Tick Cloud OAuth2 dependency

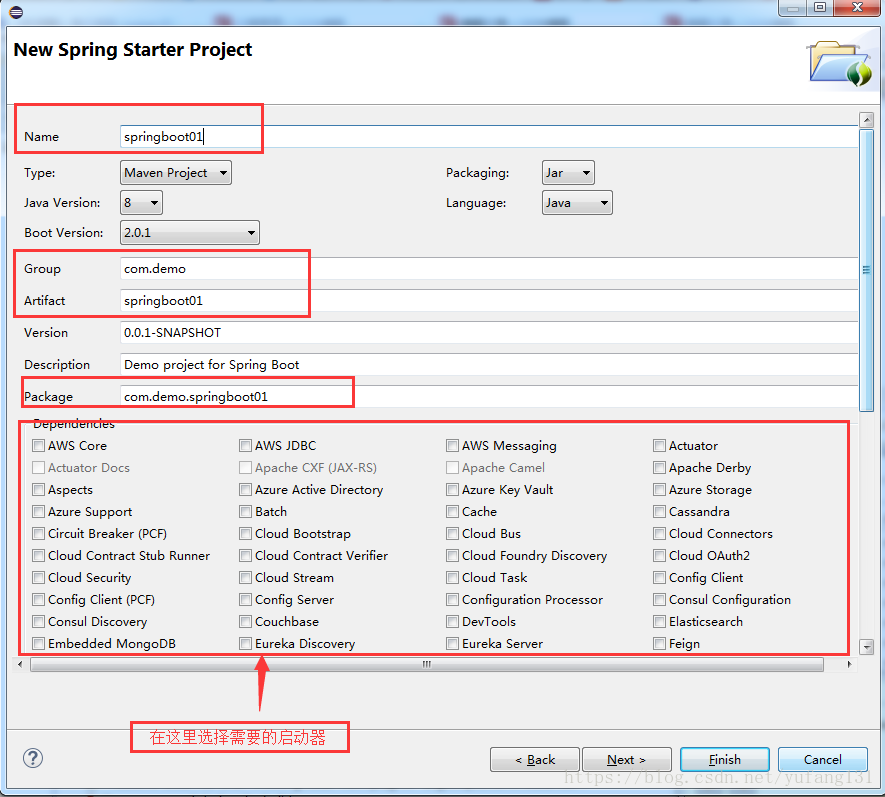point(659,555)
